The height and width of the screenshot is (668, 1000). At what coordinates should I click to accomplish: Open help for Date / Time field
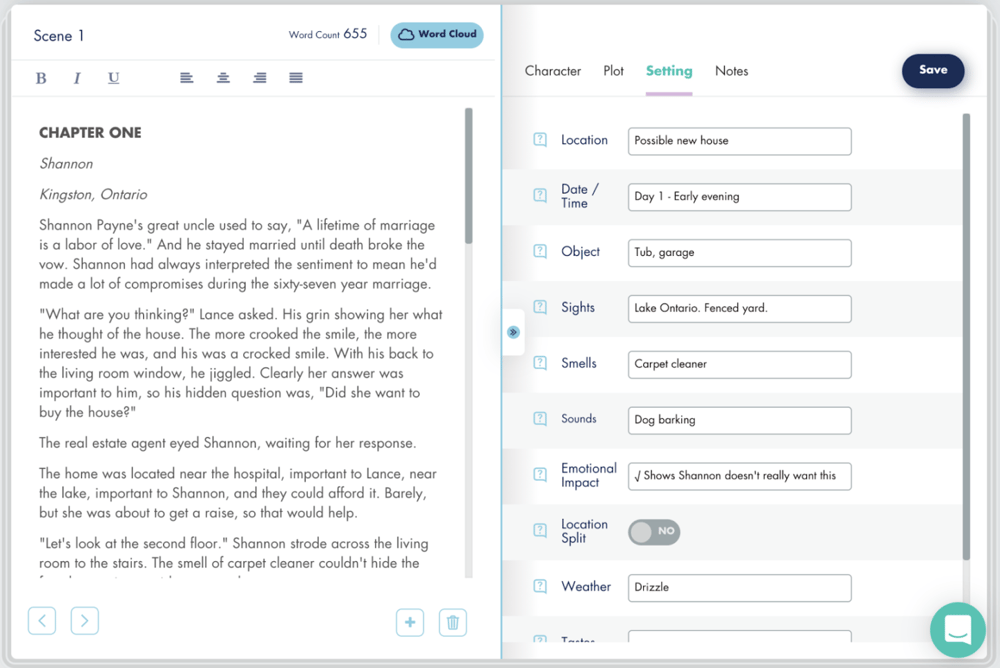(x=540, y=195)
